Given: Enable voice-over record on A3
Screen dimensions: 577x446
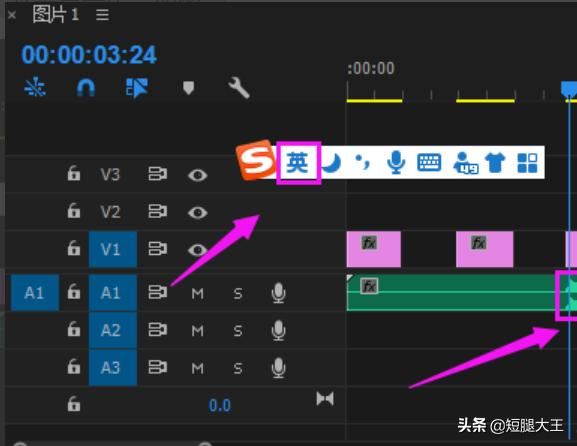Looking at the screenshot, I should pos(279,368).
